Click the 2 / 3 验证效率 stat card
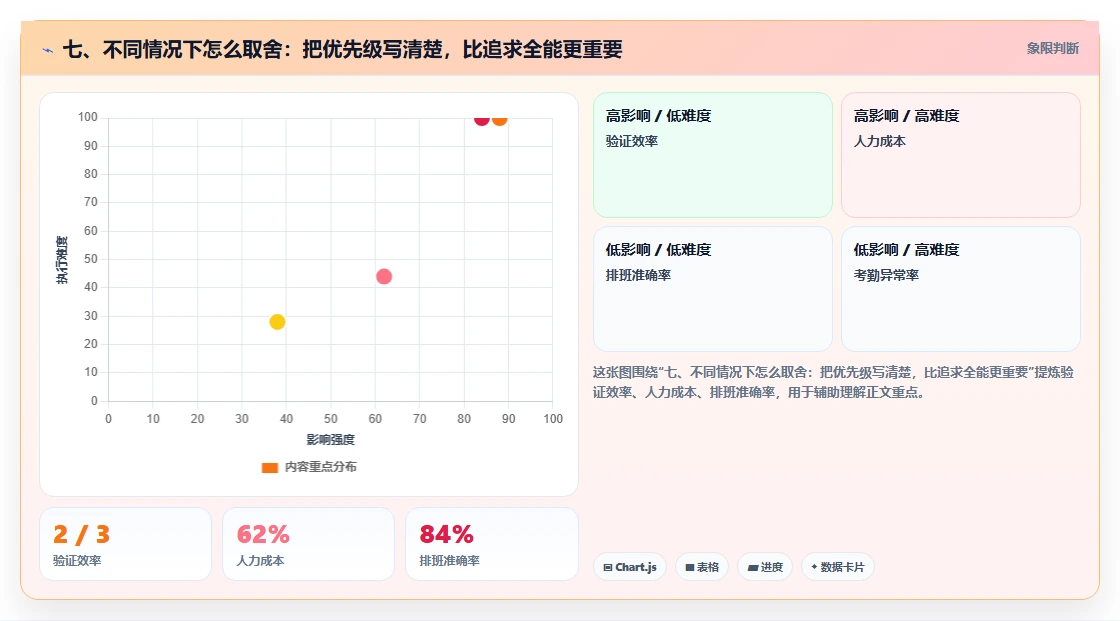Viewport: 1120px width, 621px height. [x=126, y=544]
